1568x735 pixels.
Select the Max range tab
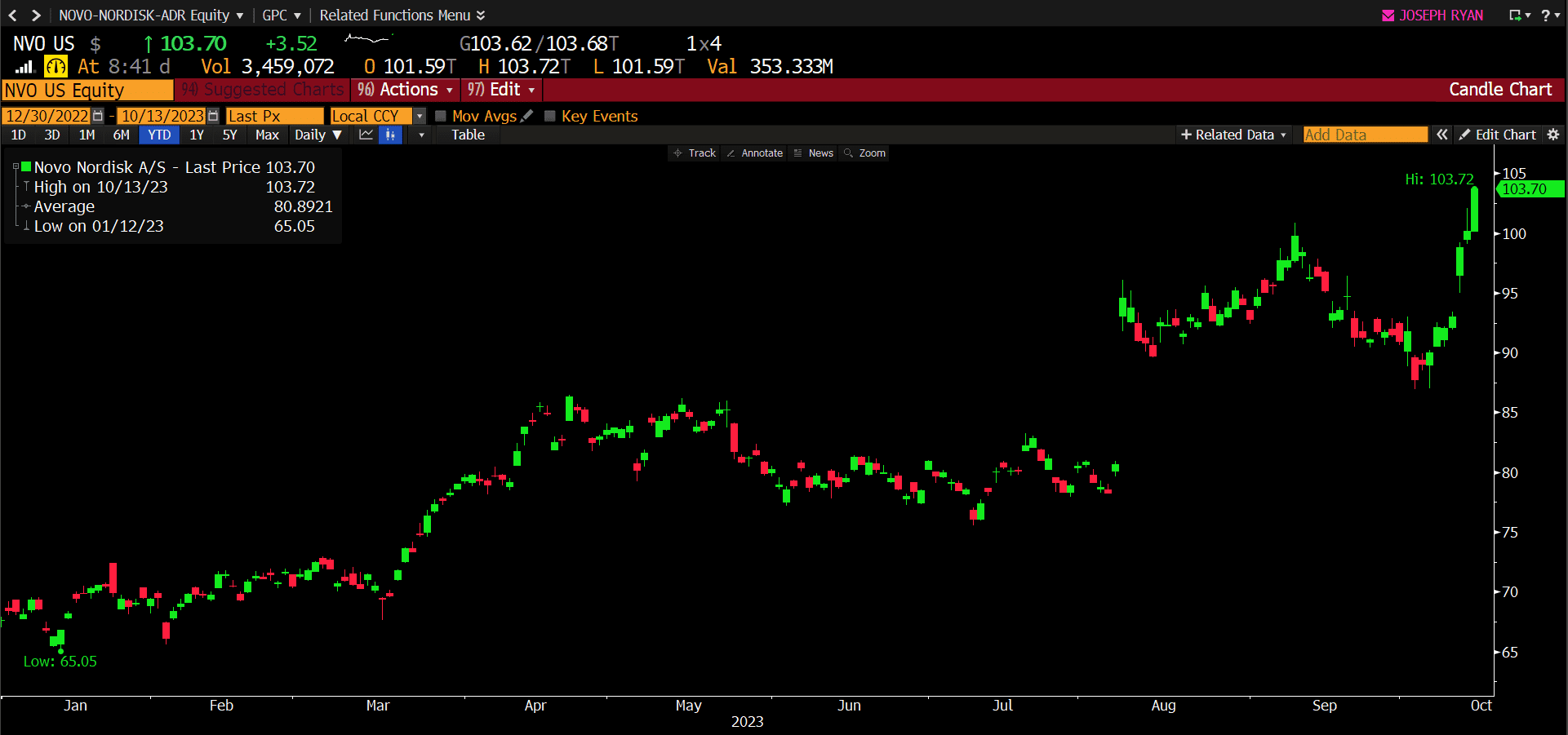click(267, 135)
